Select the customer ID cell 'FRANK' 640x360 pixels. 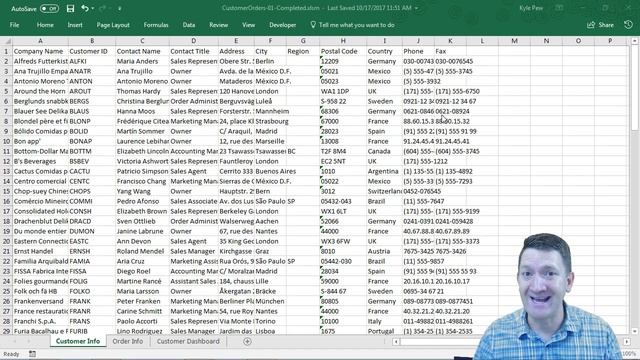click(92, 301)
